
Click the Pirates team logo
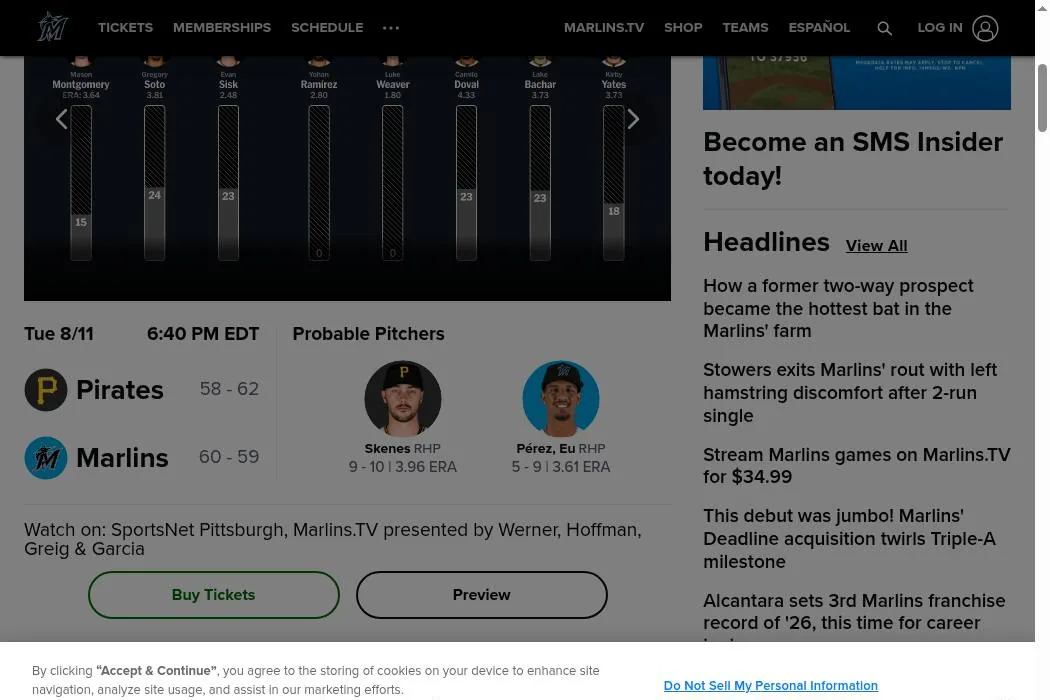46,390
